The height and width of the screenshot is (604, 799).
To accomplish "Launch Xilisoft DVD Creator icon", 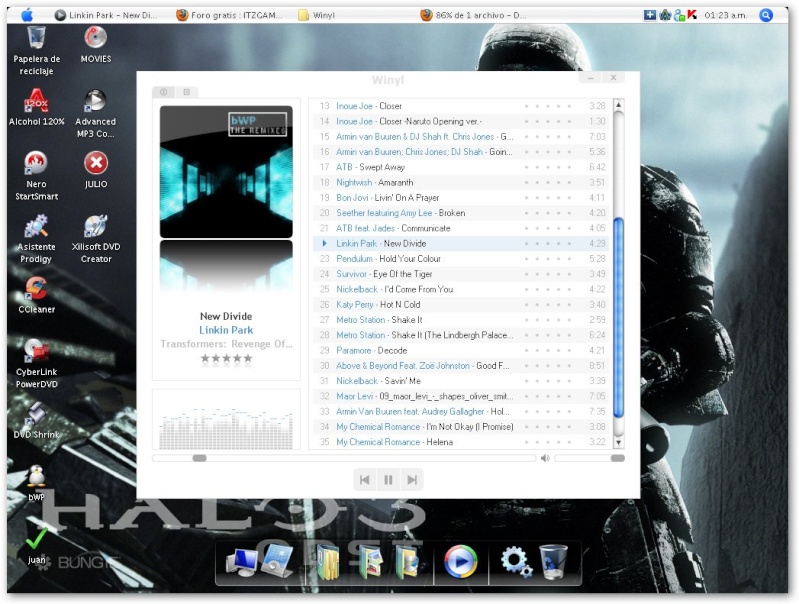I will tap(96, 239).
